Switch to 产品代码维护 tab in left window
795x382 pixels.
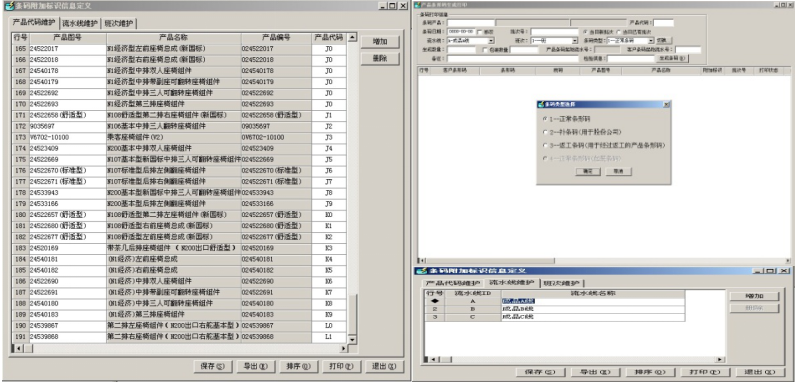tap(34, 23)
